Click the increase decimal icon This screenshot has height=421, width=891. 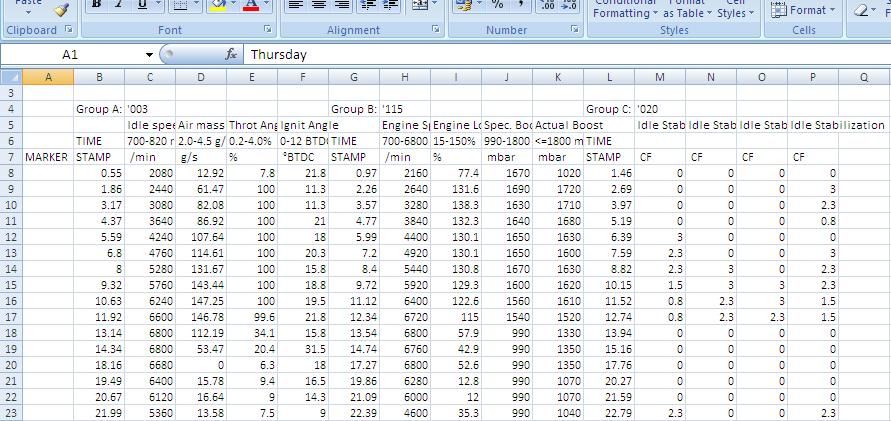point(547,5)
